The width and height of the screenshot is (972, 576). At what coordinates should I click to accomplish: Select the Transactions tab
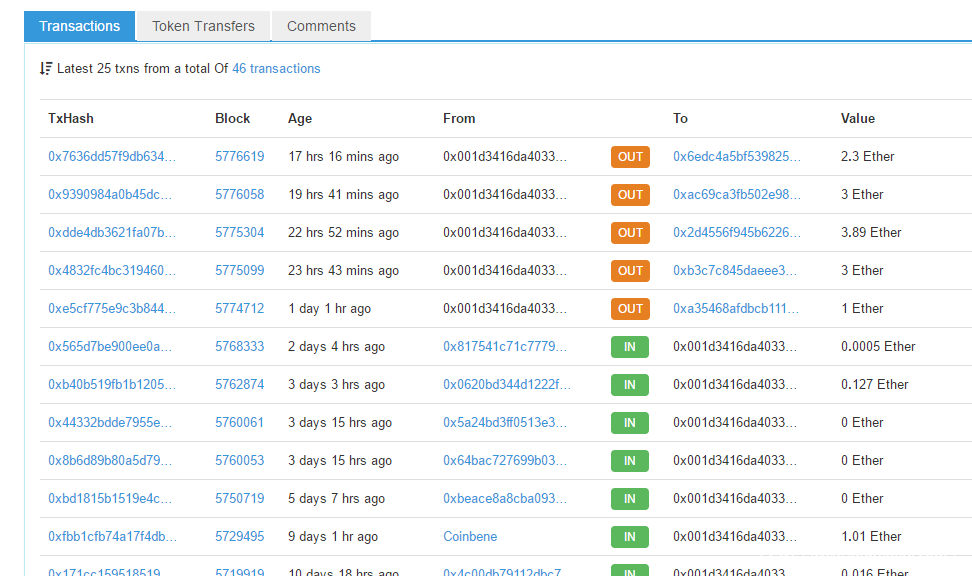tap(80, 26)
